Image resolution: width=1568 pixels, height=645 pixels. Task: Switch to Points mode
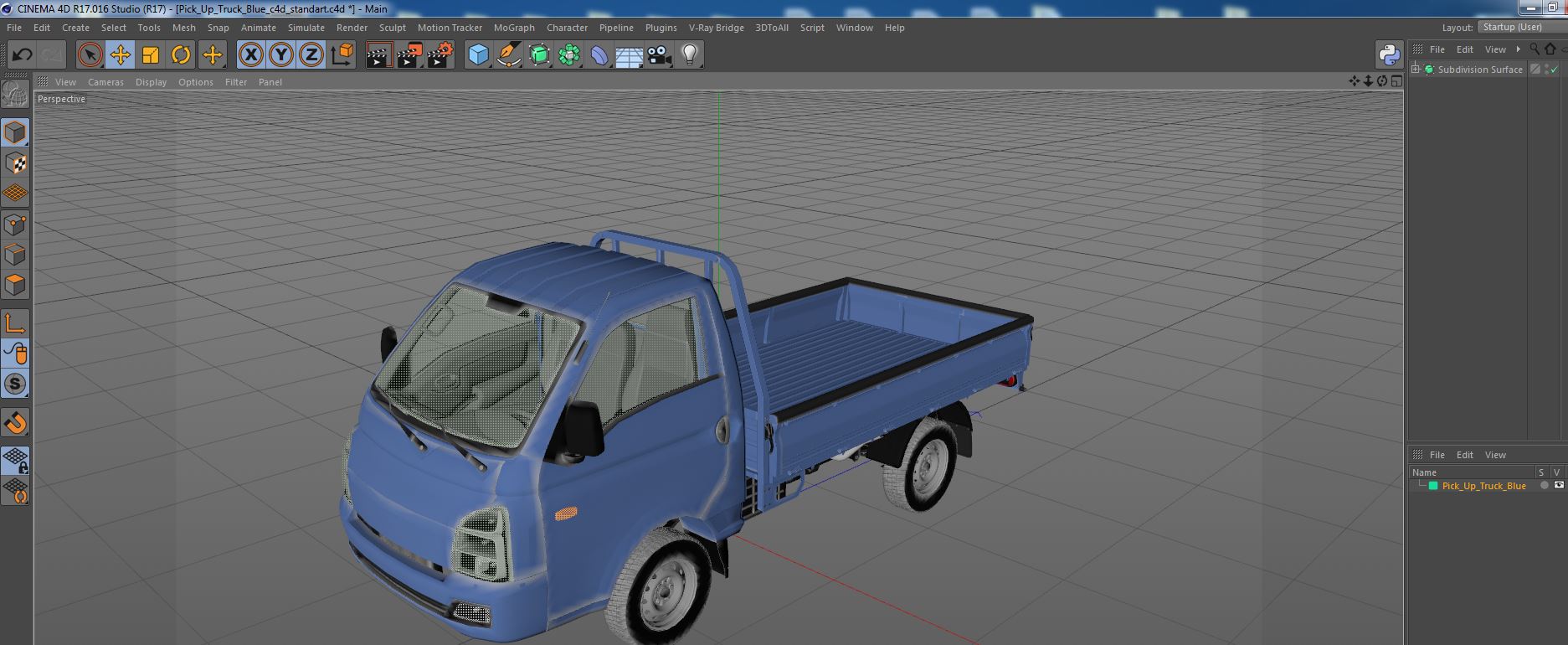coord(15,224)
